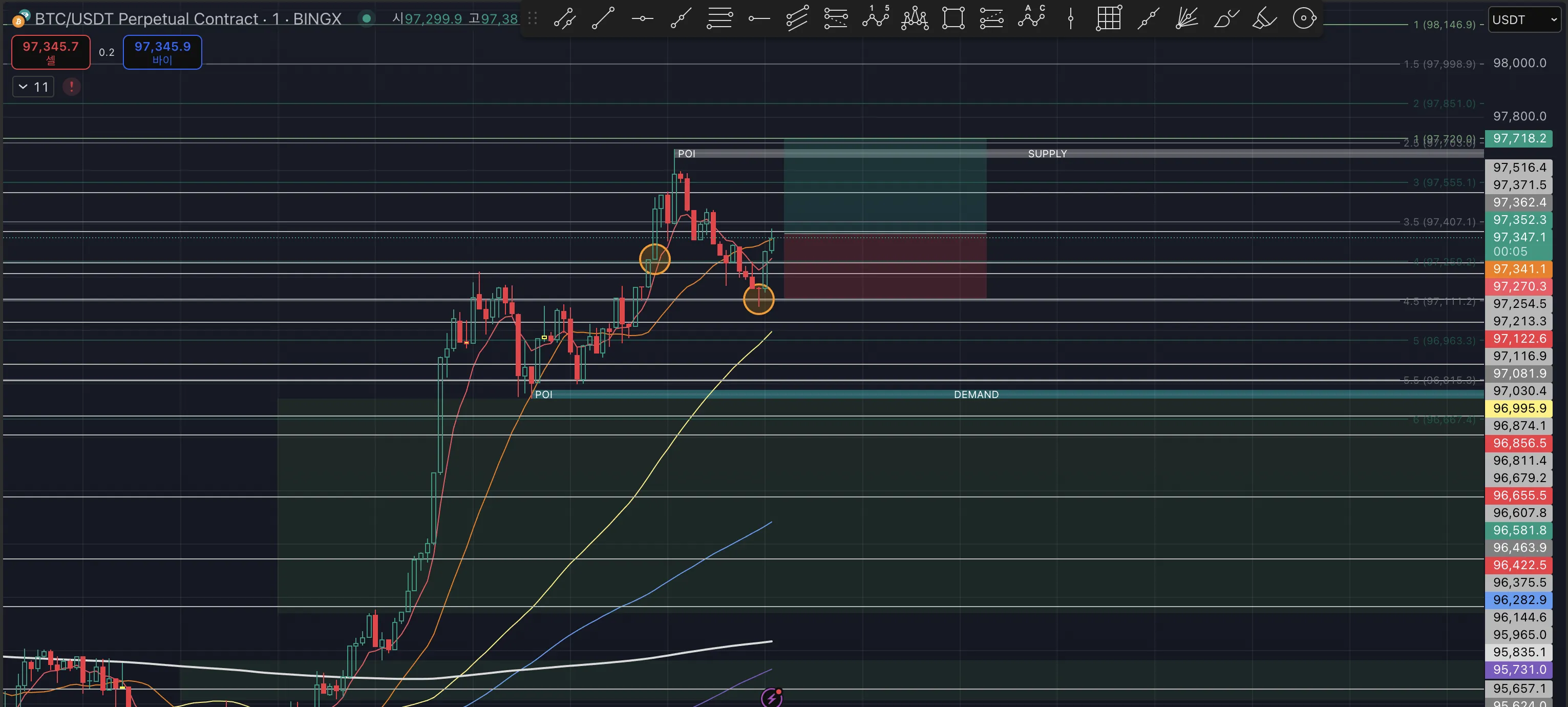Select the Circle drawing tool
1568x707 pixels.
1304,19
